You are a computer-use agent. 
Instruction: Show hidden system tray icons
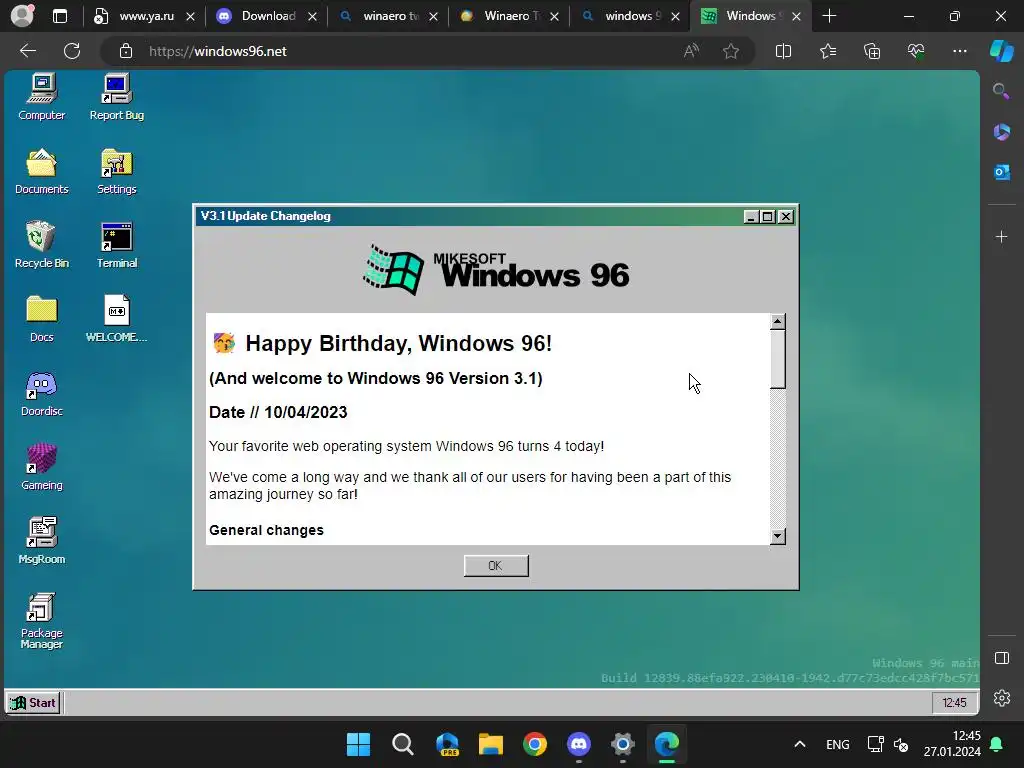[799, 744]
